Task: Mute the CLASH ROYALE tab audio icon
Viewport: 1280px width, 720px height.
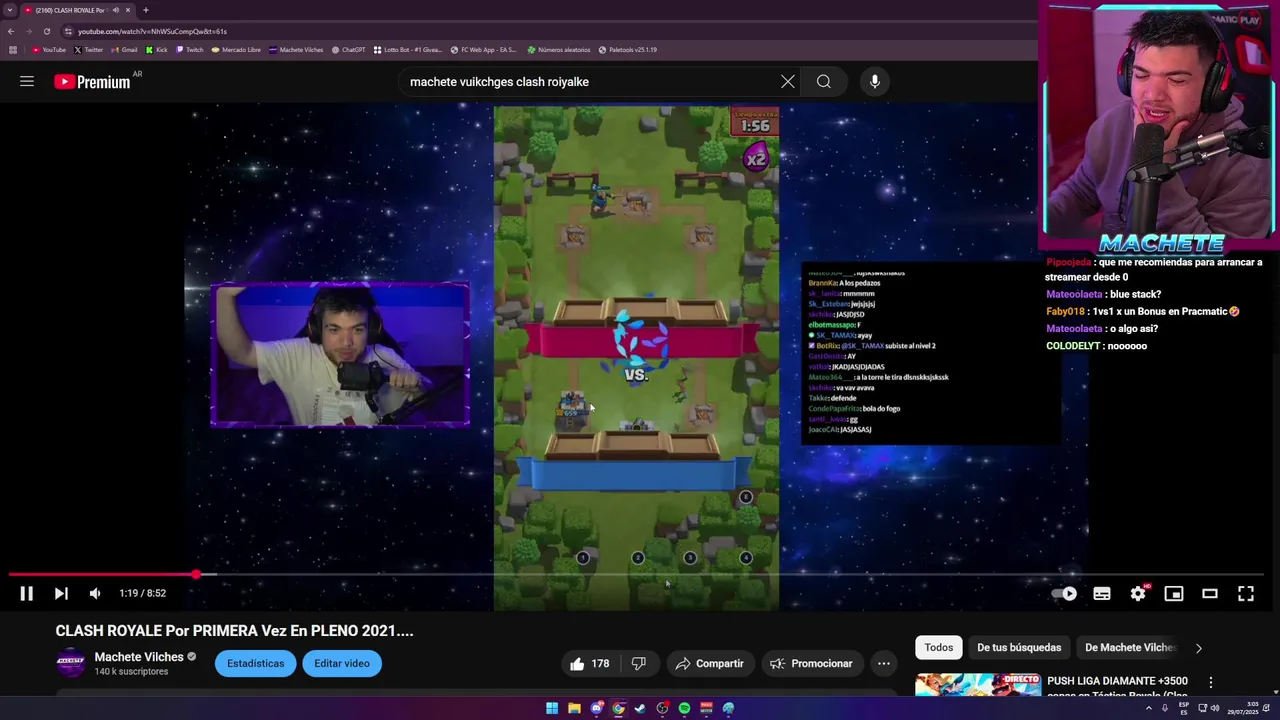Action: click(x=115, y=10)
